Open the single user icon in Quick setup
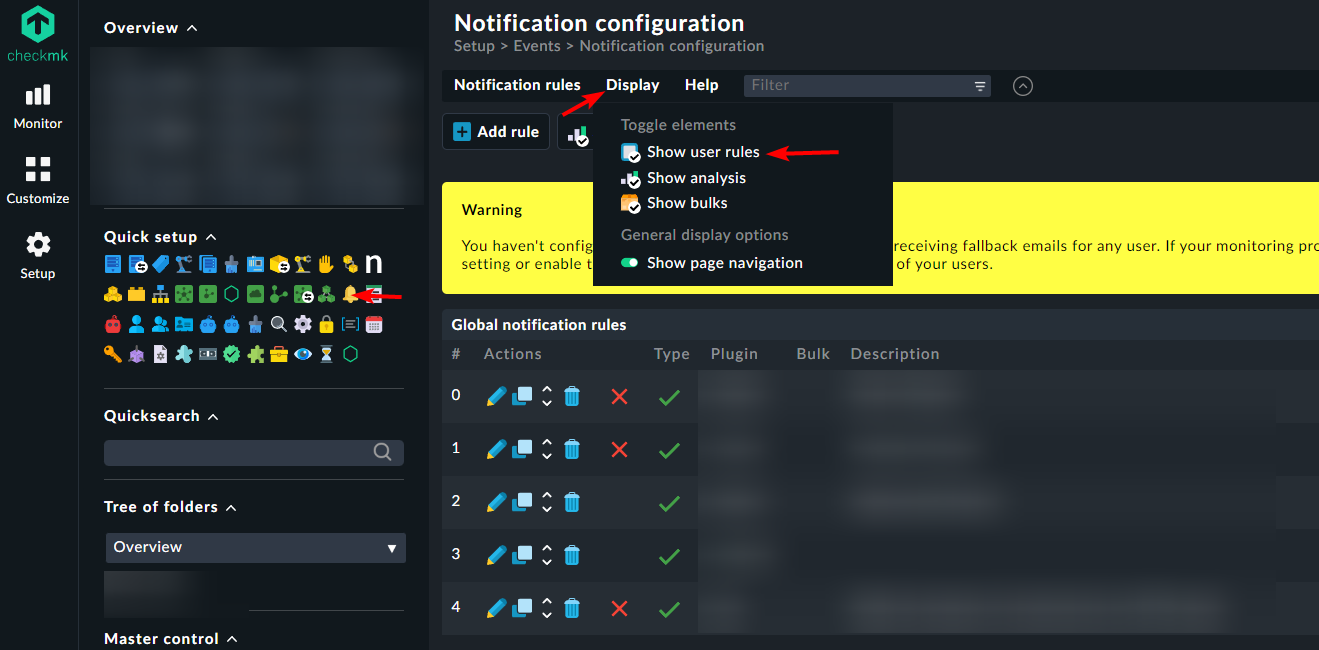Viewport: 1319px width, 650px height. point(137,324)
